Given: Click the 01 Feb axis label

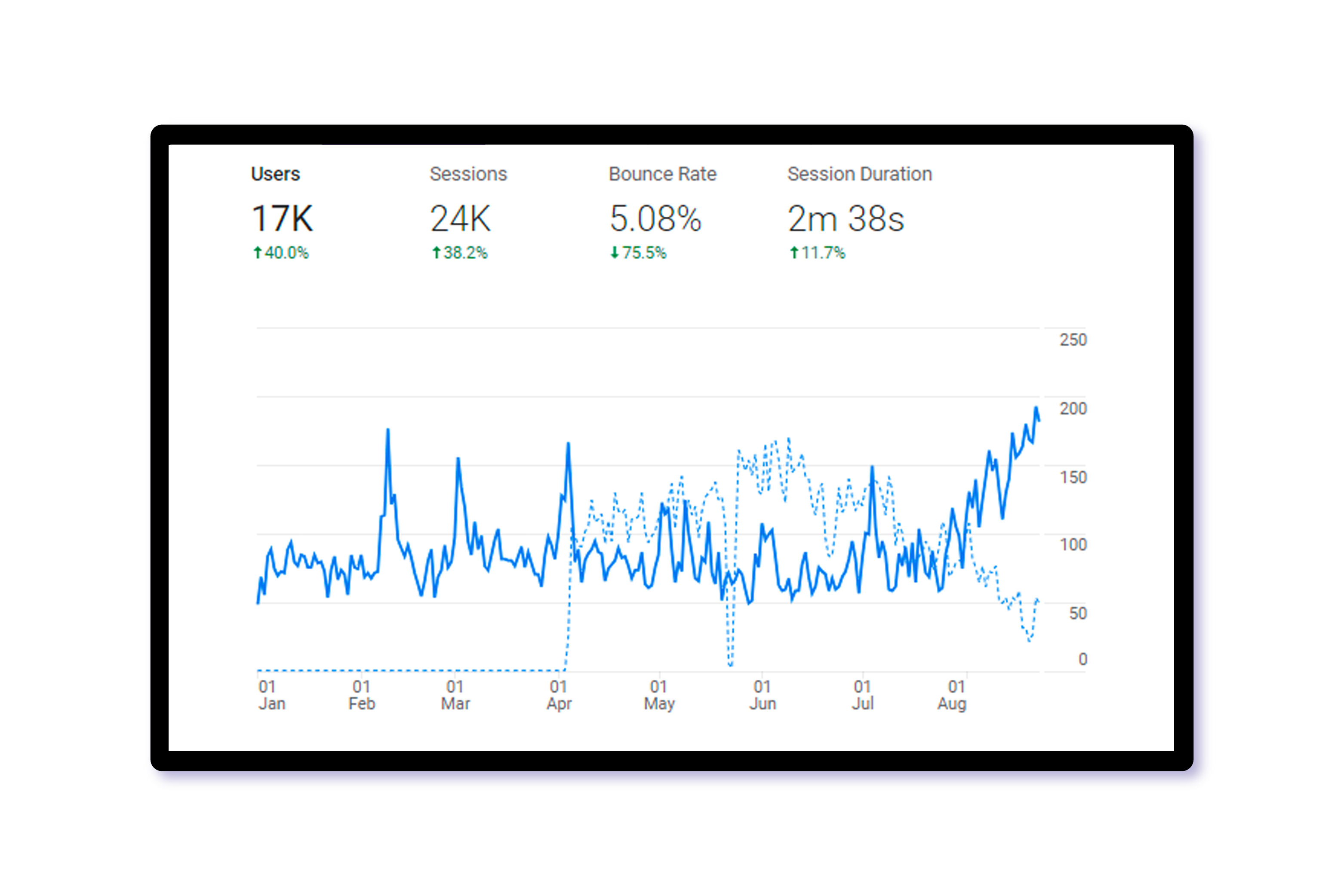Looking at the screenshot, I should pyautogui.click(x=361, y=695).
